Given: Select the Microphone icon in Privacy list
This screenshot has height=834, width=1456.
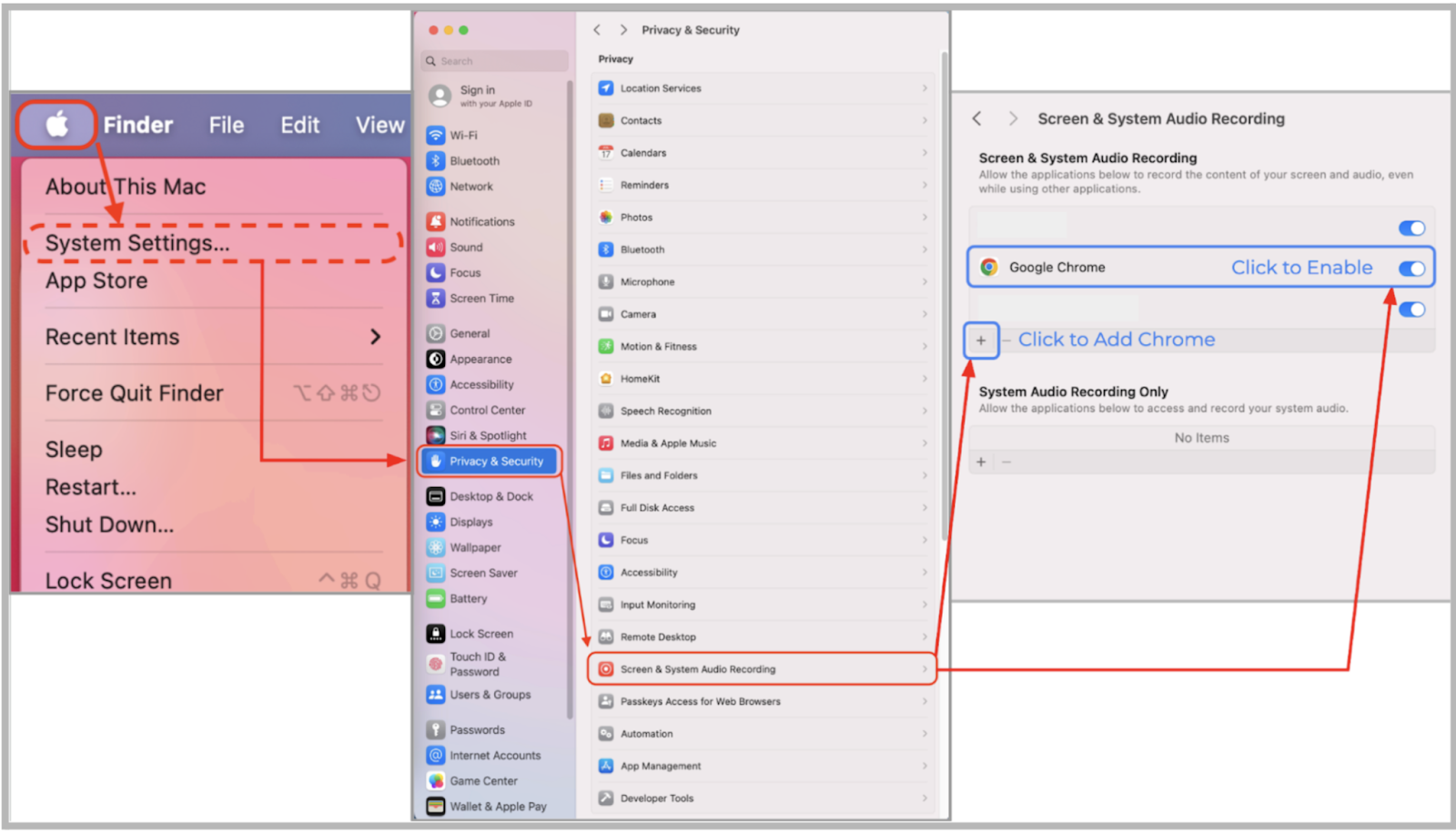Looking at the screenshot, I should point(606,281).
